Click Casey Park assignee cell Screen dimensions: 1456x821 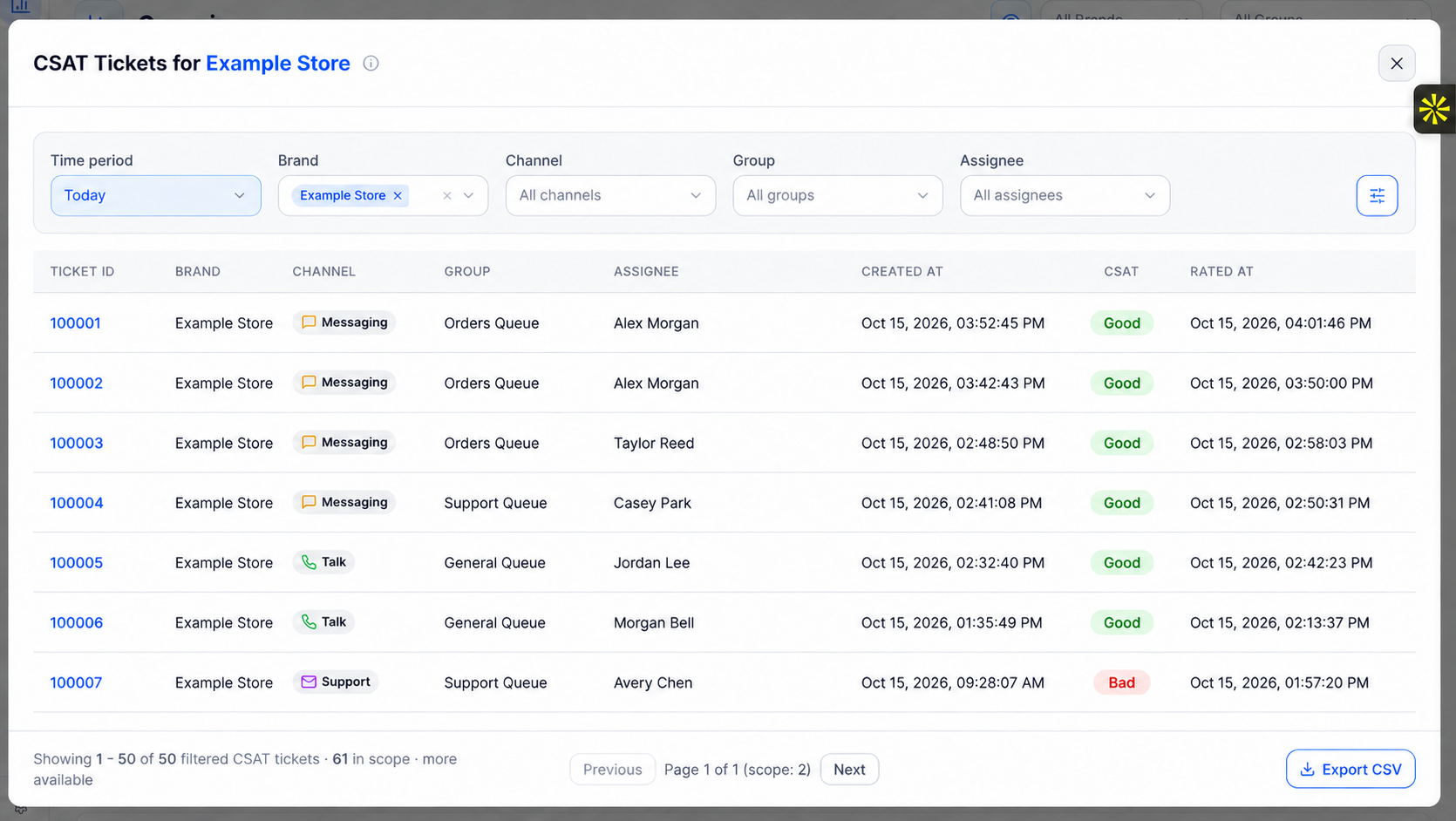pos(652,503)
